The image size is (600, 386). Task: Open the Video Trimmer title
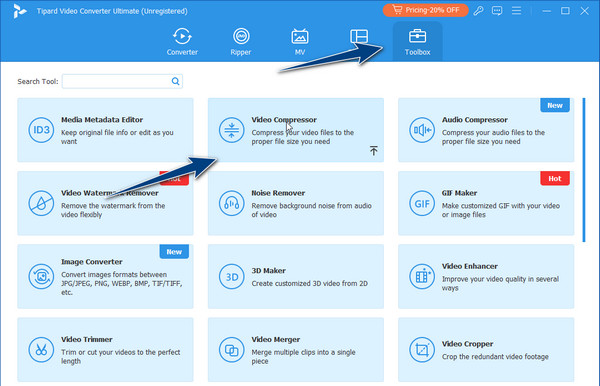click(x=86, y=340)
